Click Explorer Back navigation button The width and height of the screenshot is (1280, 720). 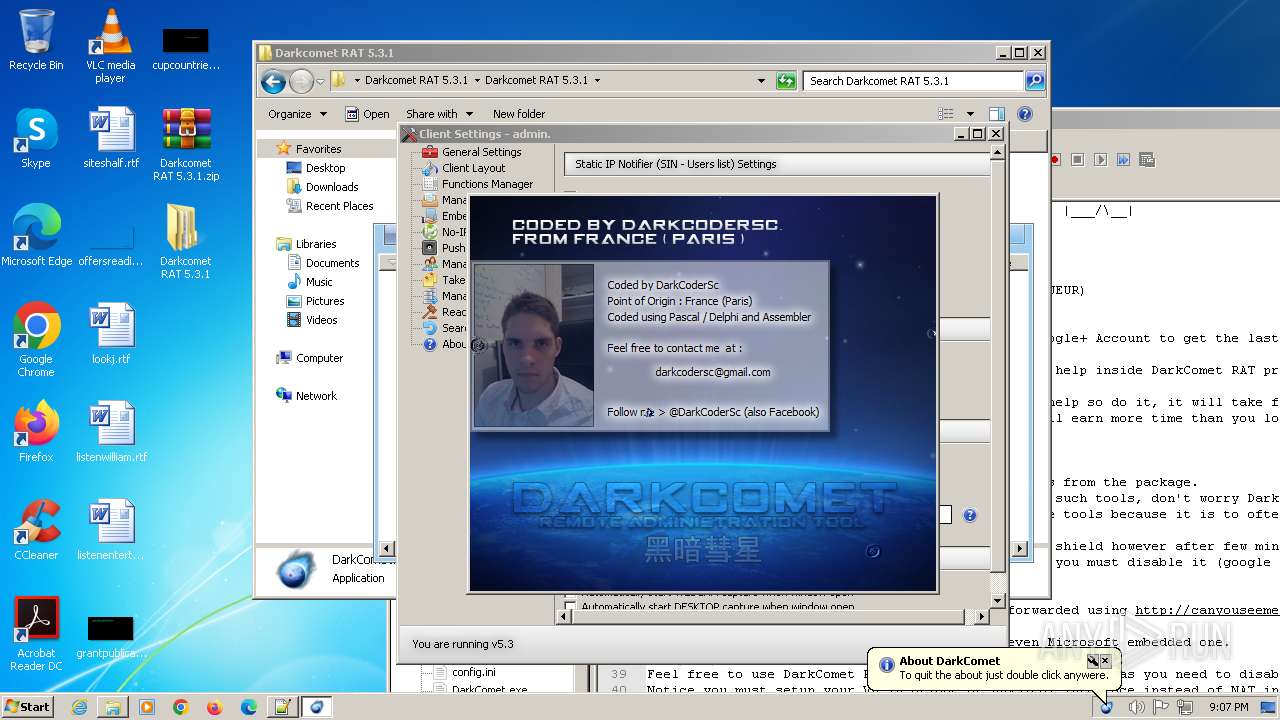point(273,81)
